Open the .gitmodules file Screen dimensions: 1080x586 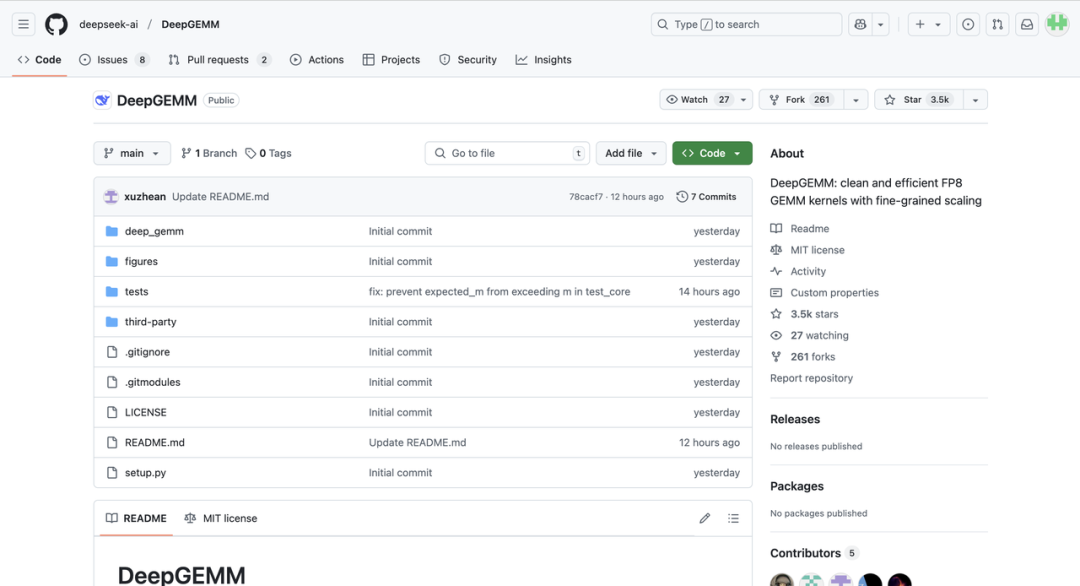tap(153, 382)
